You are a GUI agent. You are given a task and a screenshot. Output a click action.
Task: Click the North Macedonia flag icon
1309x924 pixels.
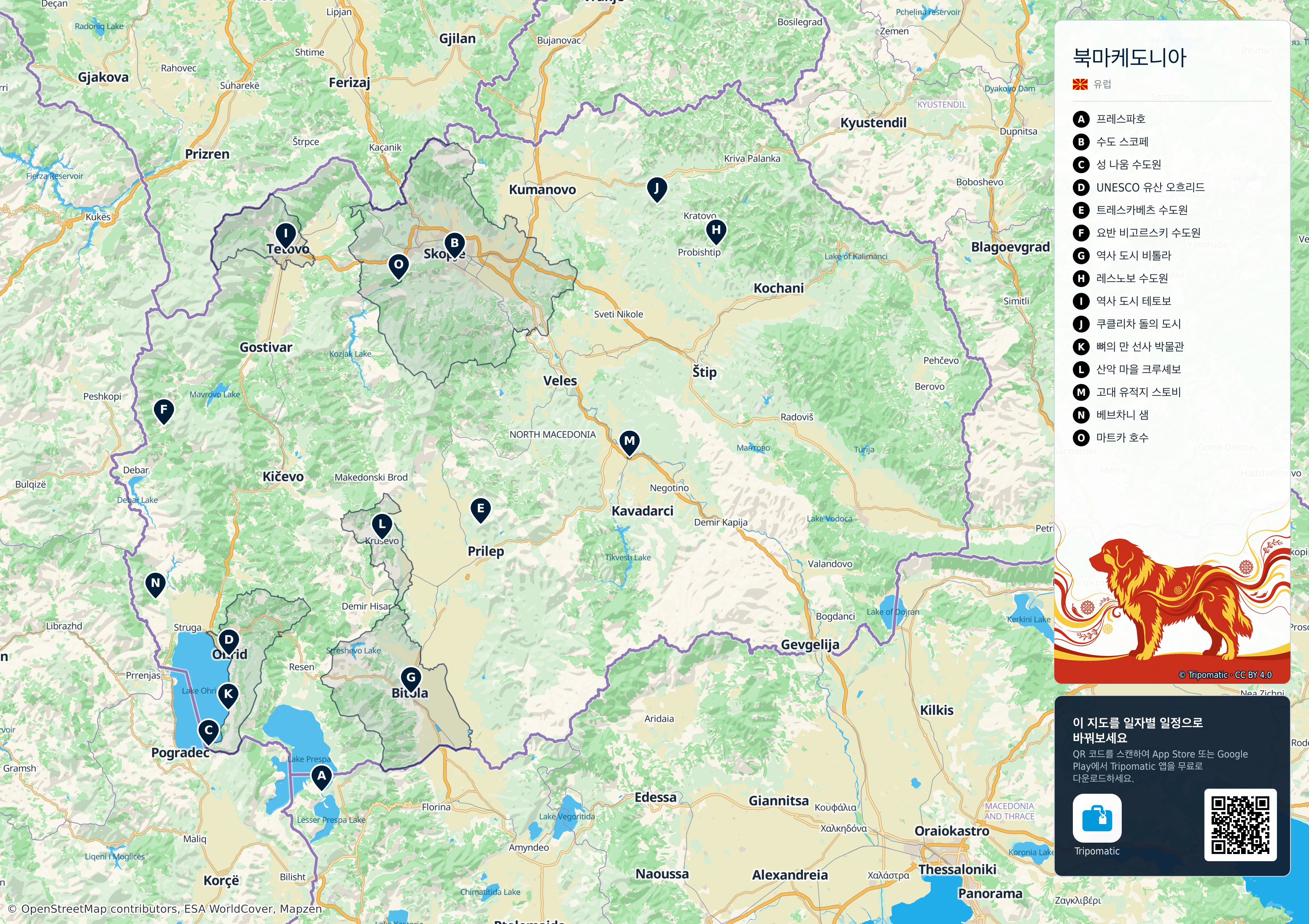[x=1080, y=84]
